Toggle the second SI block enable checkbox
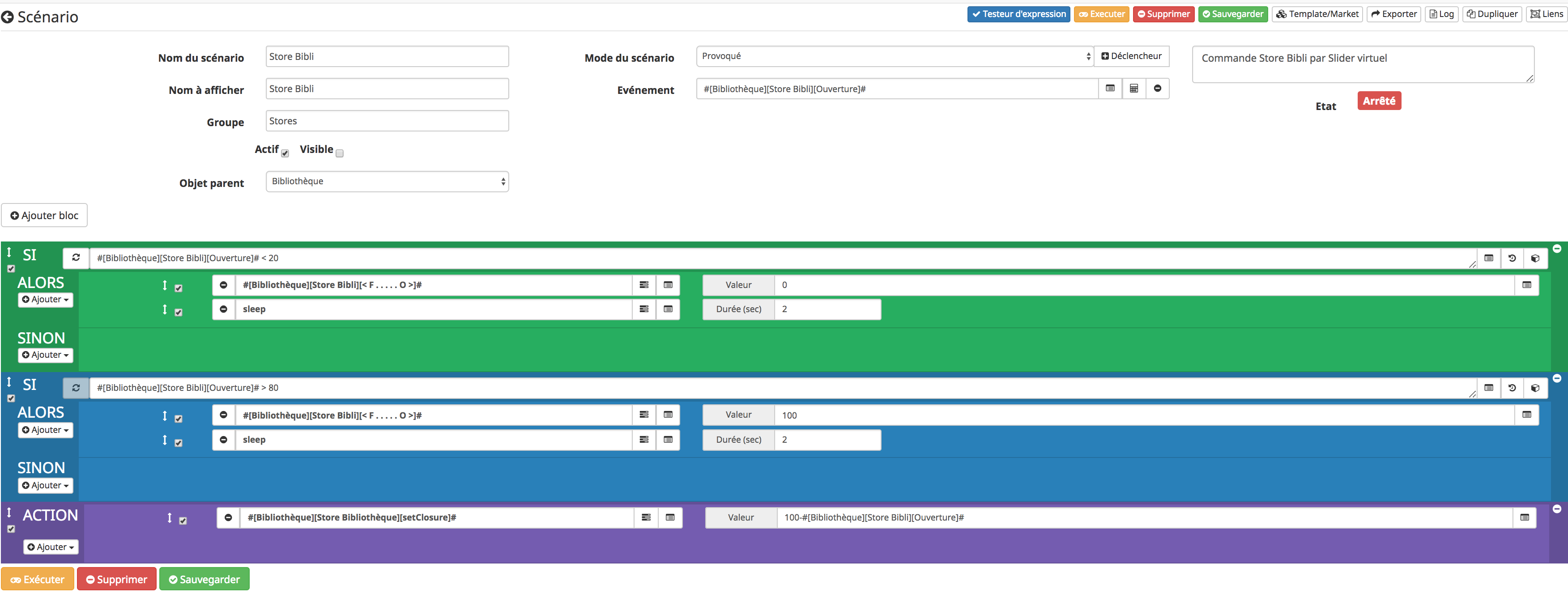This screenshot has height=593, width=1568. (11, 398)
